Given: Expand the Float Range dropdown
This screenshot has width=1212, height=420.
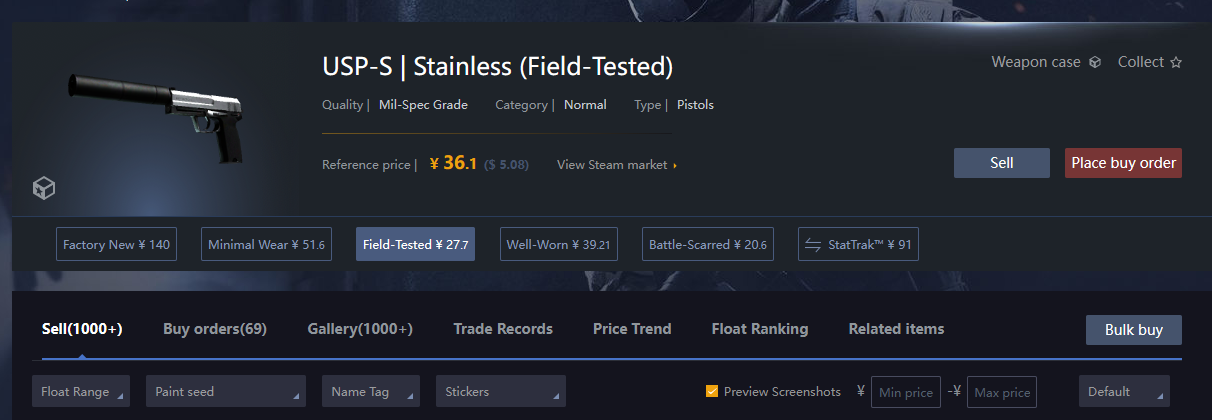Looking at the screenshot, I should point(81,392).
